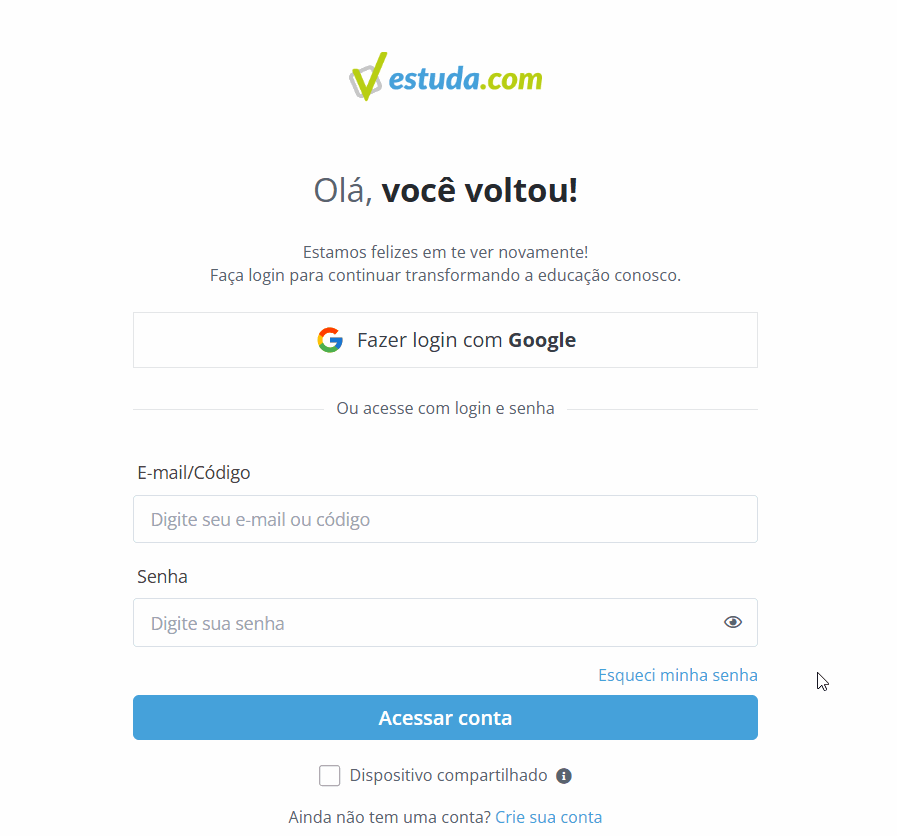Show password using the eye icon
897x836 pixels.
point(733,622)
